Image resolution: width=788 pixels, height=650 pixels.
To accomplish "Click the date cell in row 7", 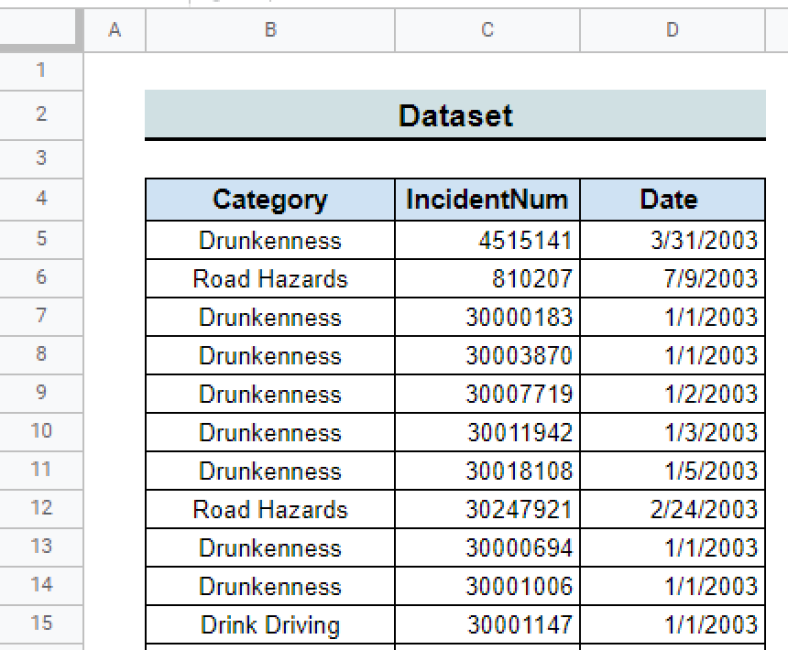I will [x=672, y=317].
